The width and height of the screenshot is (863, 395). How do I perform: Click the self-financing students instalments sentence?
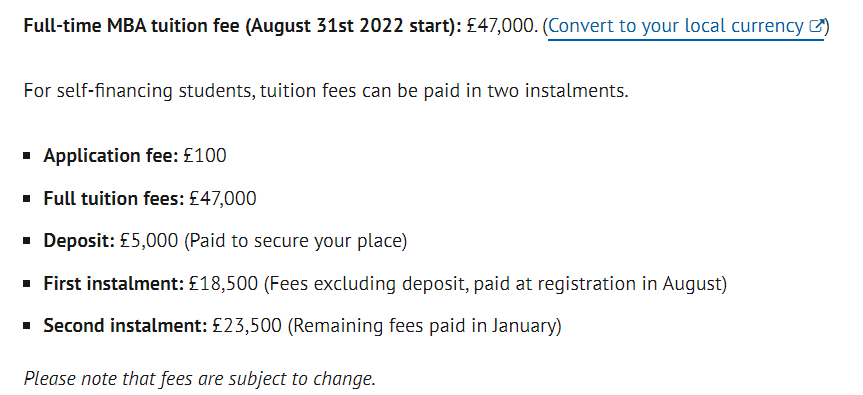click(326, 91)
